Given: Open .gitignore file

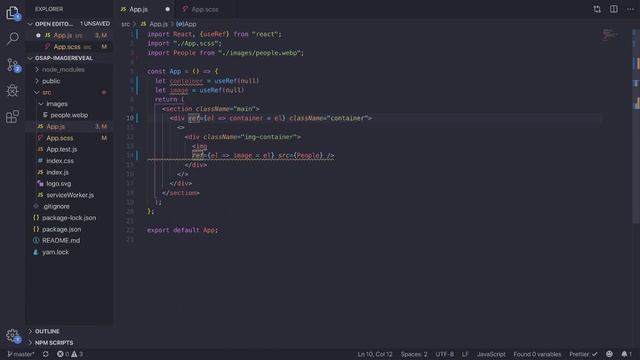Looking at the screenshot, I should click(x=56, y=207).
